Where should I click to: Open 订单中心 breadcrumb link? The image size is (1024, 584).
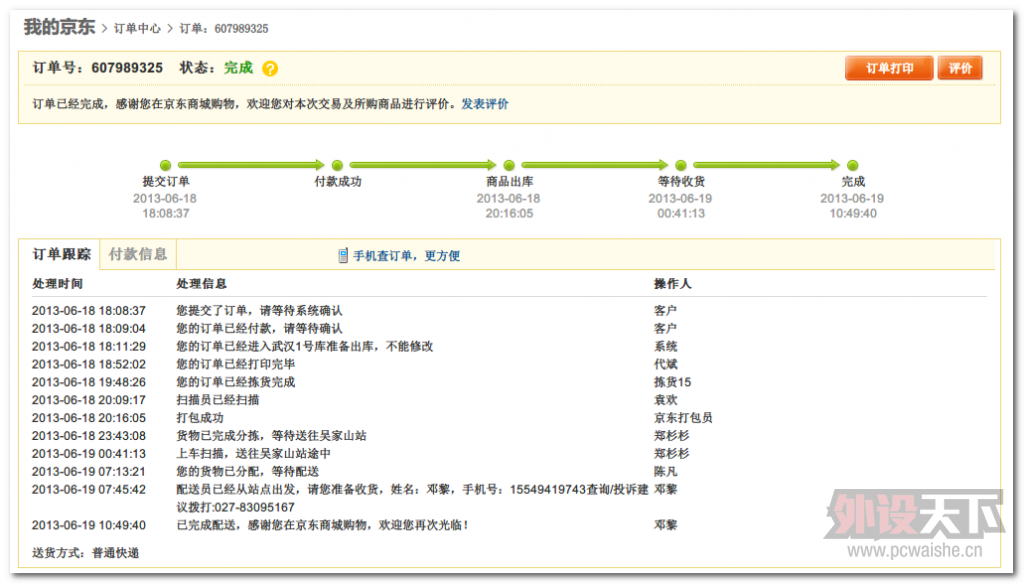point(137,28)
